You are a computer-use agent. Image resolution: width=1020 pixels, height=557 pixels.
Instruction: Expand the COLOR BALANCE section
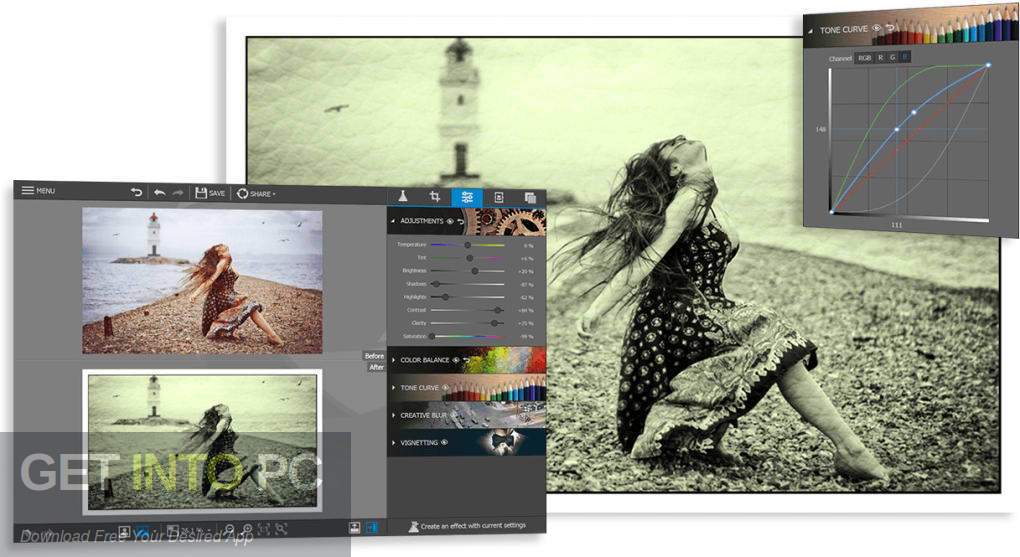click(x=394, y=360)
